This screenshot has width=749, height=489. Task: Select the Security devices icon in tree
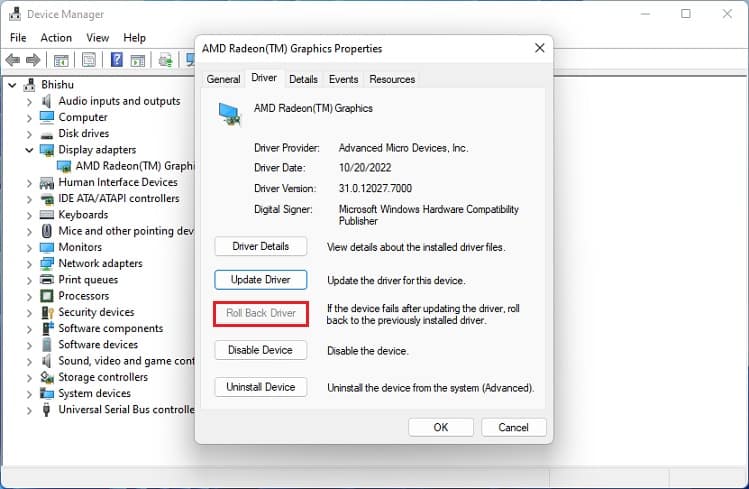[47, 312]
